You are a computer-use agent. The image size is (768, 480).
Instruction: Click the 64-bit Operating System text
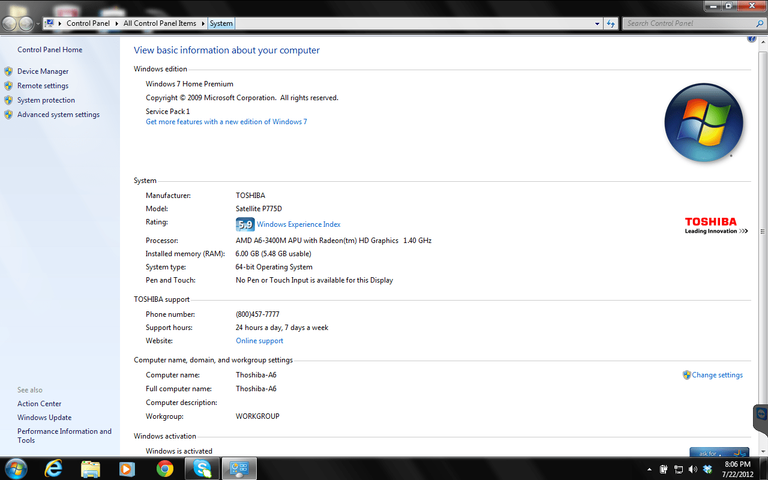274,267
